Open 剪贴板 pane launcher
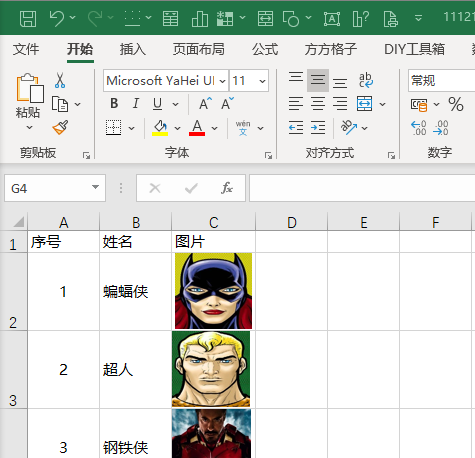475x458 pixels. pyautogui.click(x=87, y=155)
